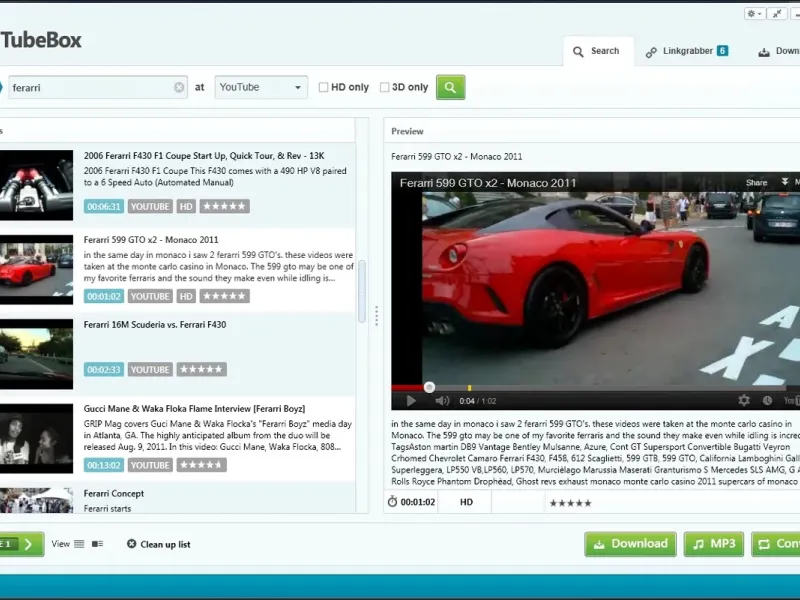Clear the ferrari search text
The height and width of the screenshot is (600, 800).
click(x=179, y=88)
